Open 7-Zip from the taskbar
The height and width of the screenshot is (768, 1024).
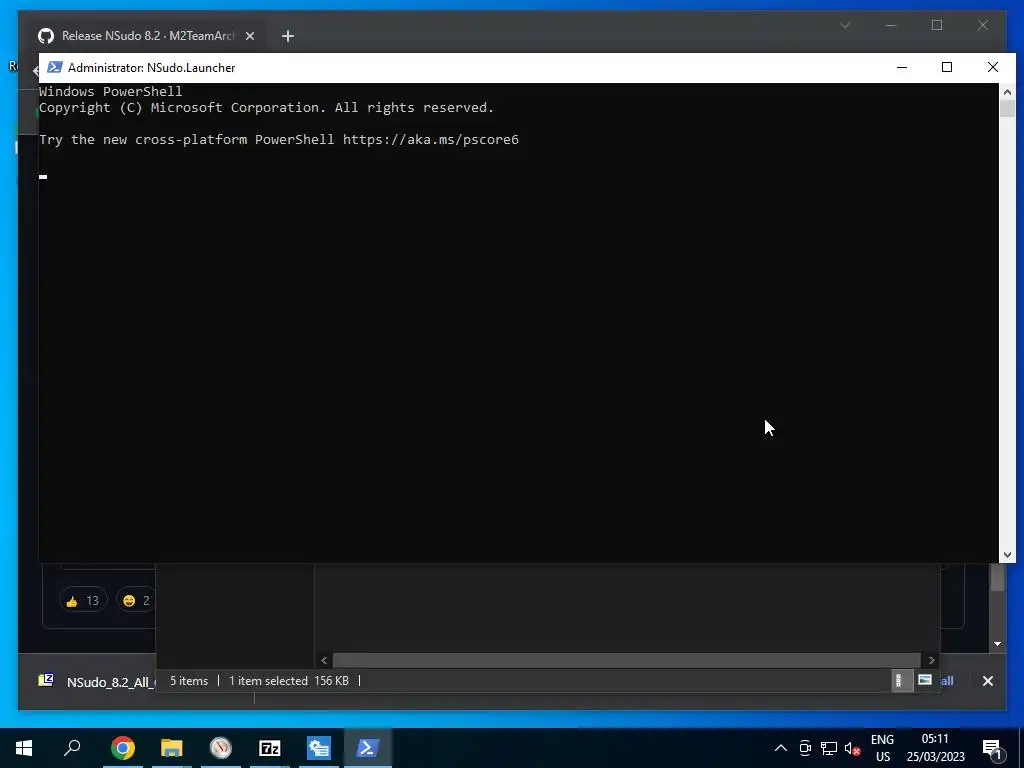click(270, 748)
